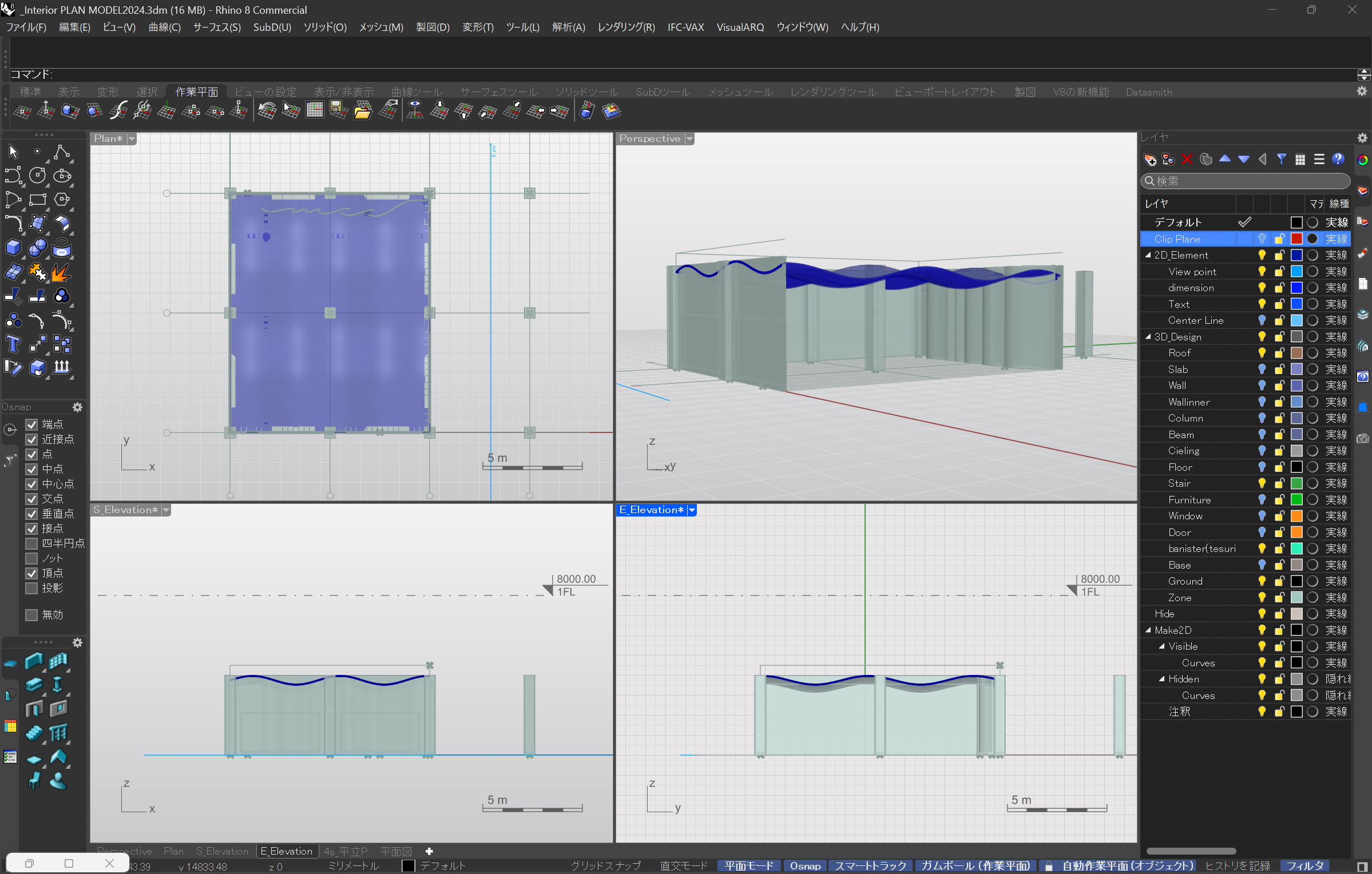This screenshot has height=874, width=1372.
Task: Click the Delete layer red X icon
Action: tap(1187, 160)
